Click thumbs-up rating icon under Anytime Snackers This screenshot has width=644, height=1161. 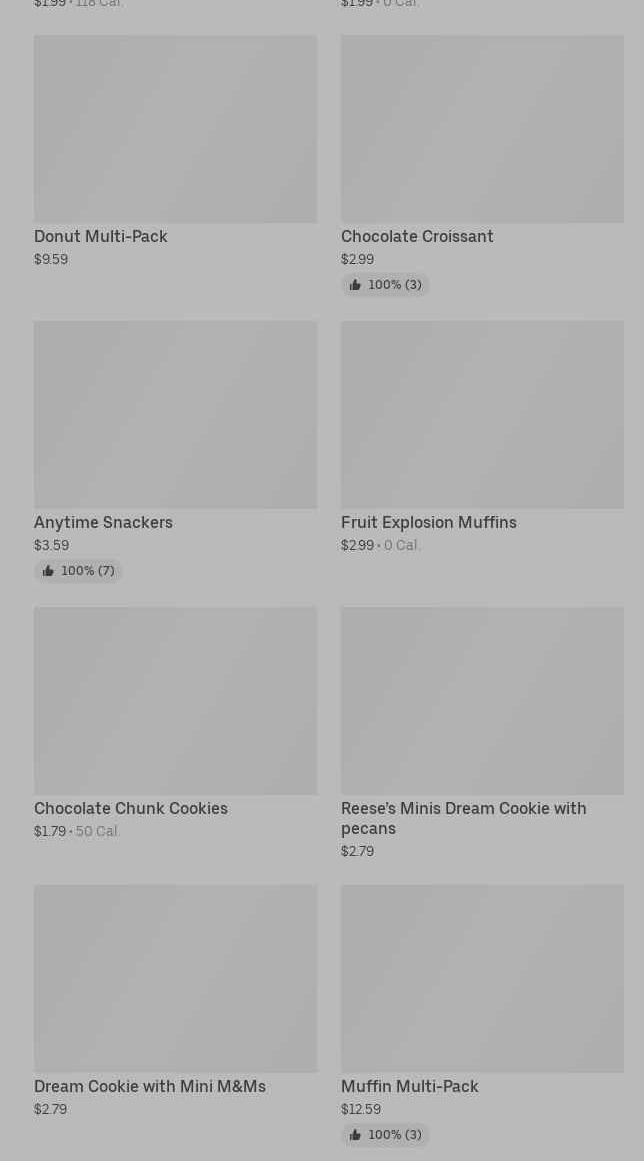click(x=48, y=571)
